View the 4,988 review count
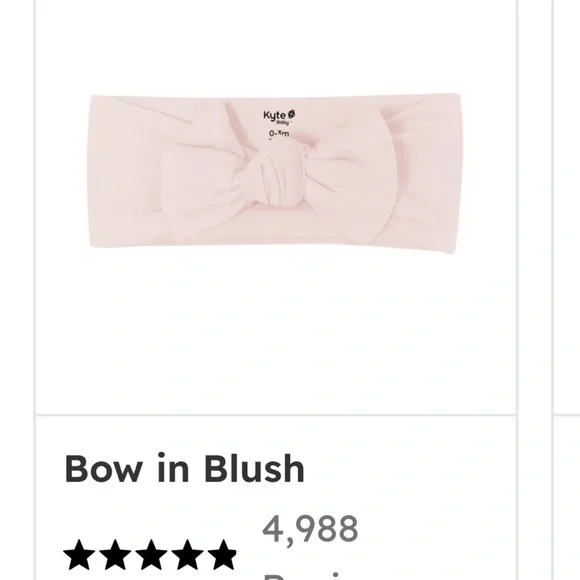Image resolution: width=580 pixels, height=580 pixels. pos(310,529)
